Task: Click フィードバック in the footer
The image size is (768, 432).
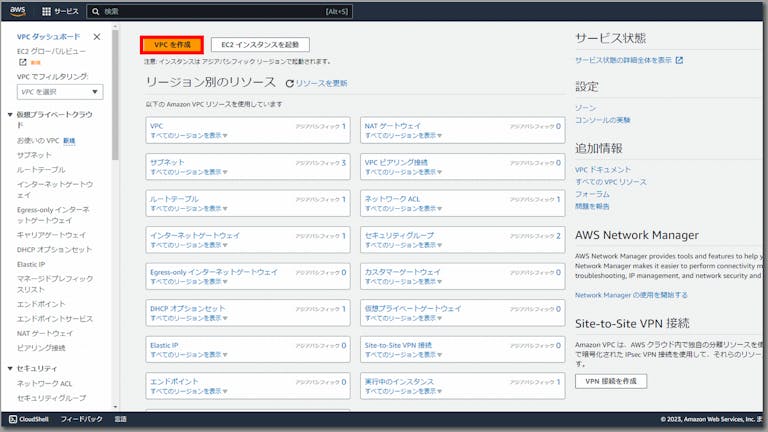Action: tap(81, 419)
